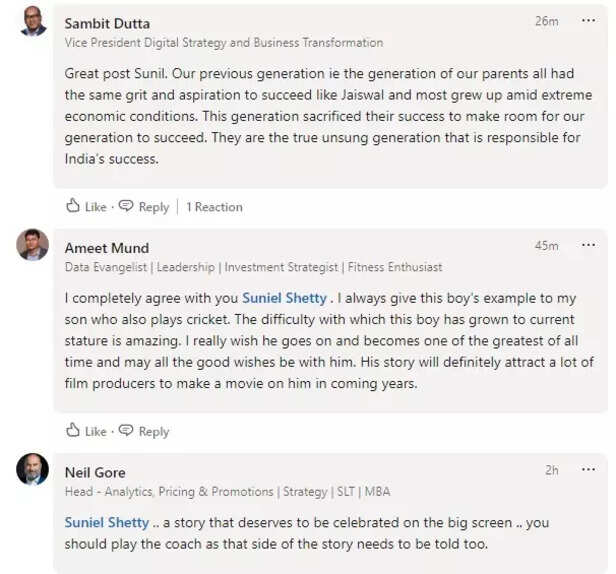The height and width of the screenshot is (574, 616).
Task: Open the Suniel Shetty mention in Neil's comment
Action: tap(107, 523)
